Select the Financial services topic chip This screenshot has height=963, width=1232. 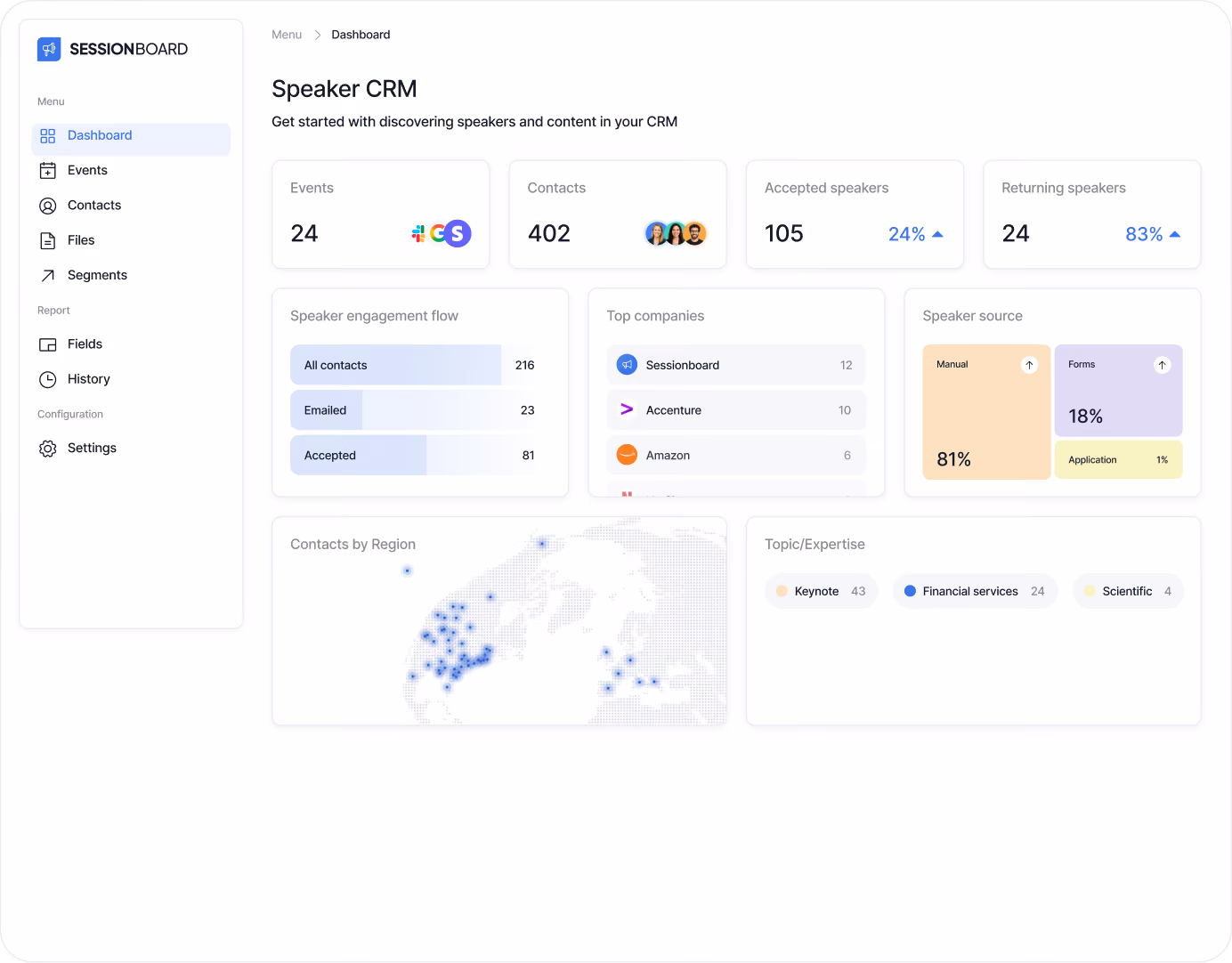(x=975, y=591)
